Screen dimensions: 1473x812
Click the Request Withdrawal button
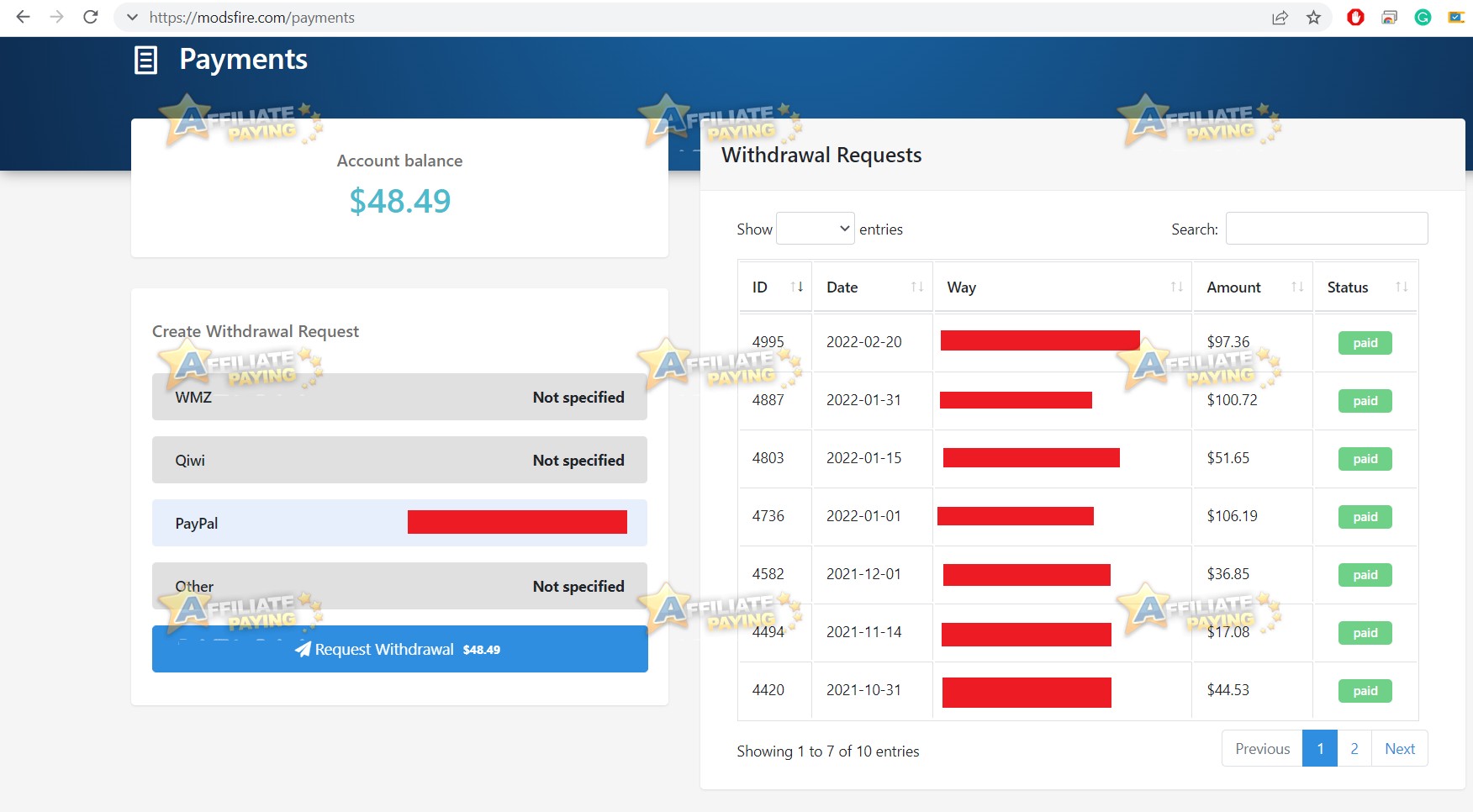point(399,649)
